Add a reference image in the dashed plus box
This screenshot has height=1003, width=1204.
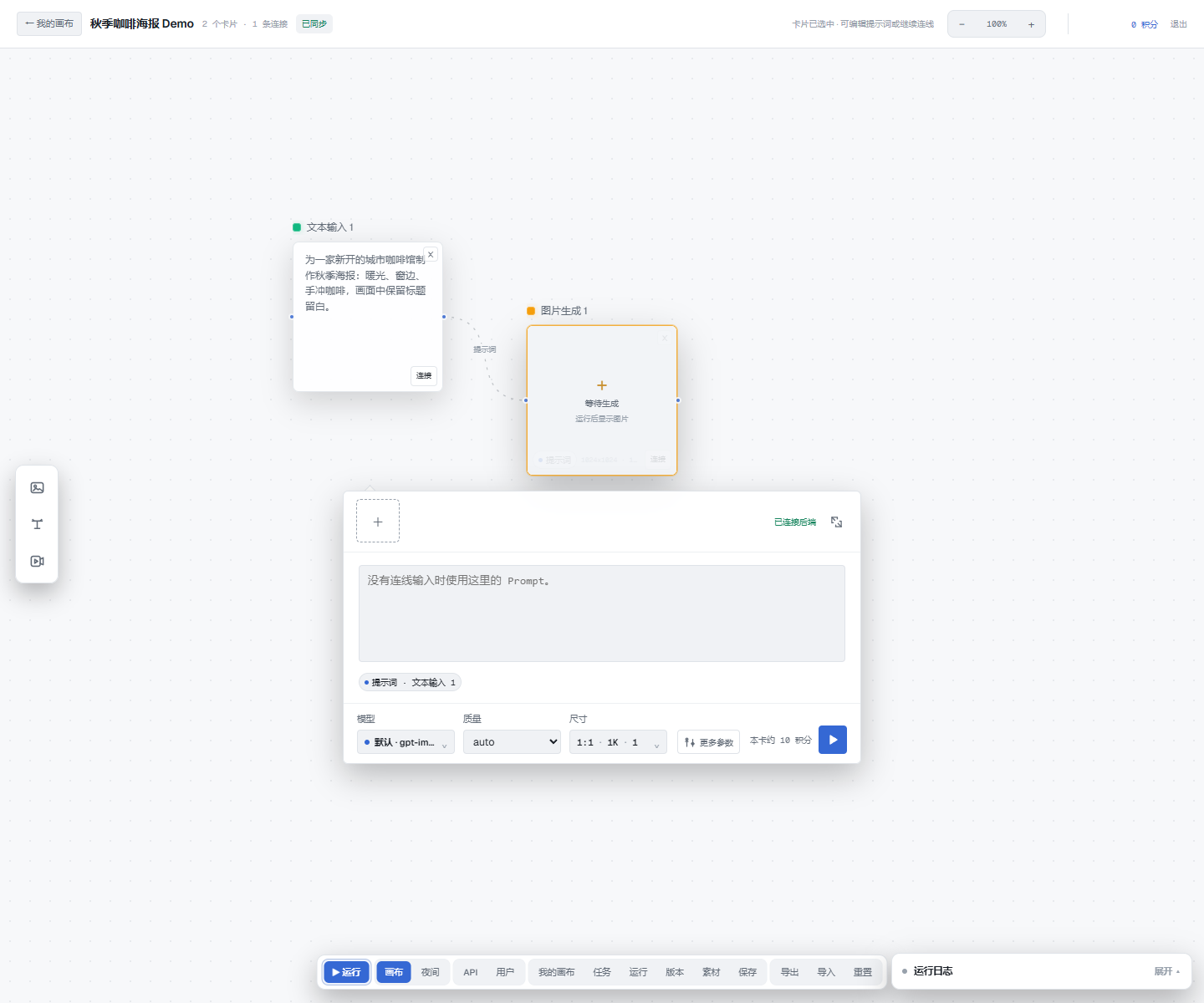point(378,522)
